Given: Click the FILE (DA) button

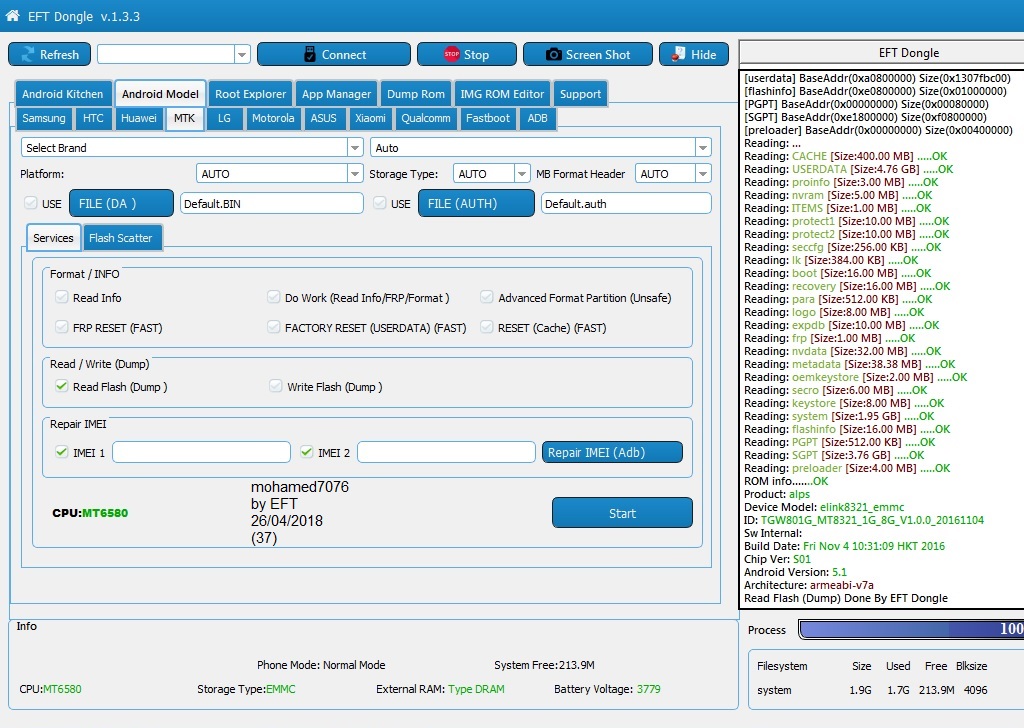Looking at the screenshot, I should pos(121,203).
